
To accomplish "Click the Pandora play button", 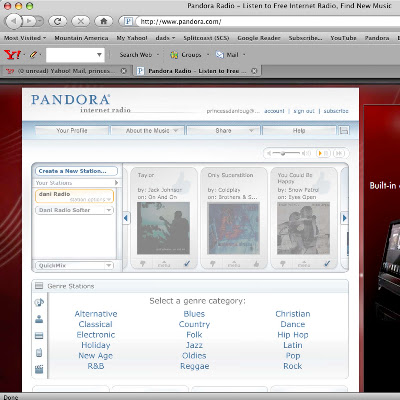I will pyautogui.click(x=320, y=153).
